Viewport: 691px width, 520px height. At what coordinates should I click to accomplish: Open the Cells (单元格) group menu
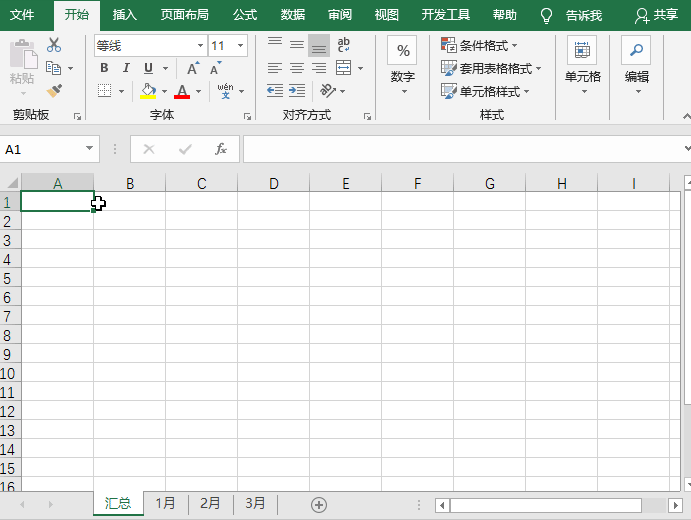tap(583, 66)
